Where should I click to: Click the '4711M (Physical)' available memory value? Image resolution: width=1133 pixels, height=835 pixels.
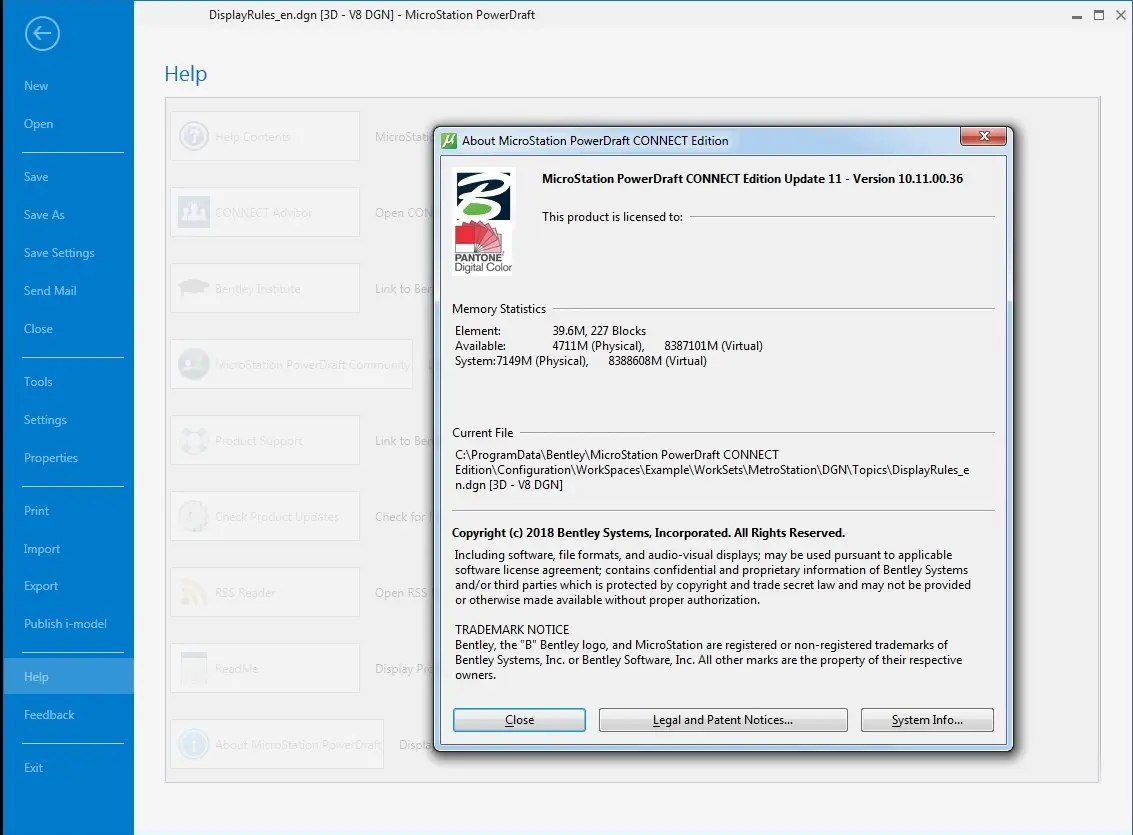pyautogui.click(x=598, y=346)
